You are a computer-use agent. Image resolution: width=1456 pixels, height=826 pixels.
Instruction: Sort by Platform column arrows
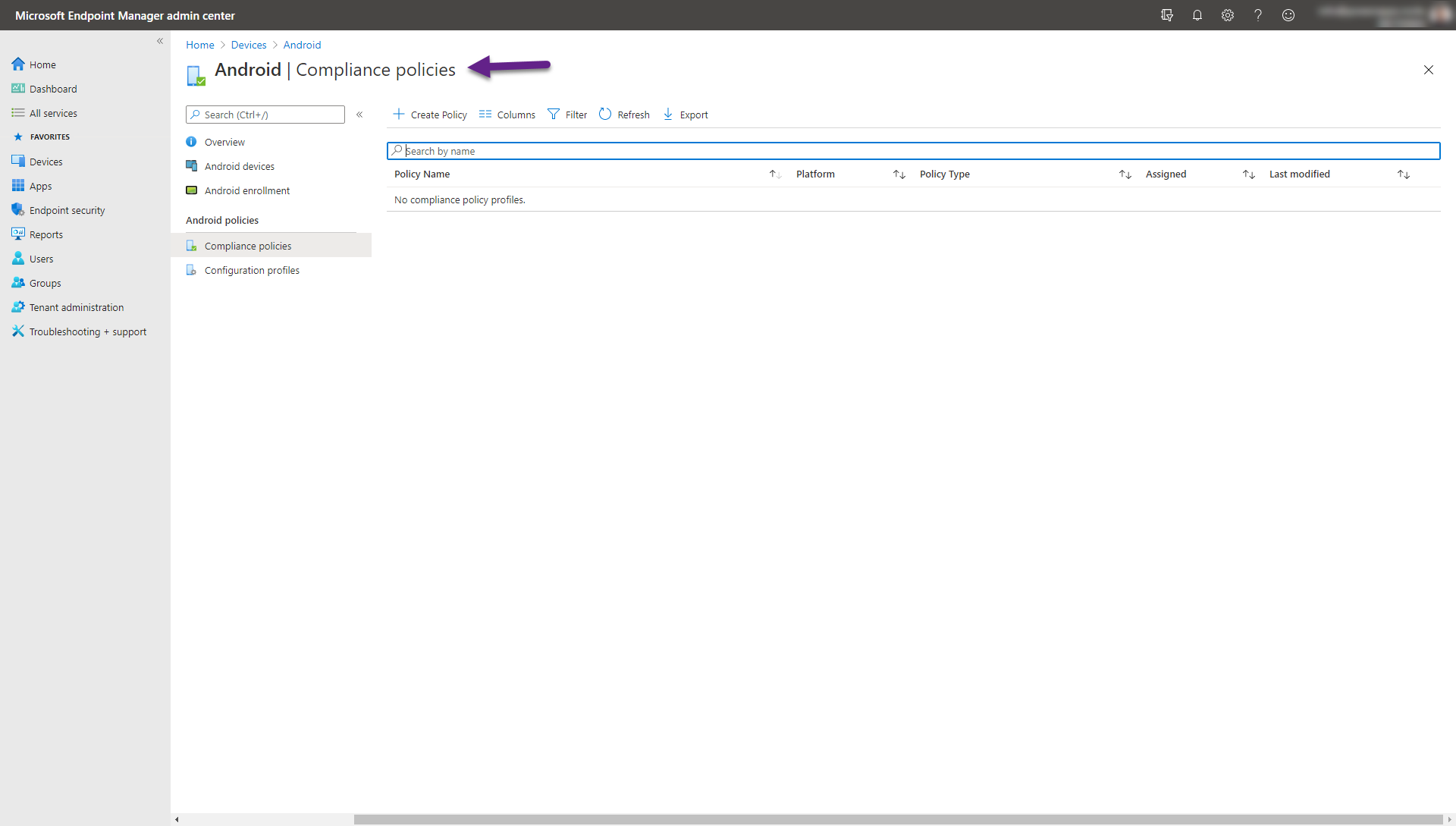click(899, 174)
